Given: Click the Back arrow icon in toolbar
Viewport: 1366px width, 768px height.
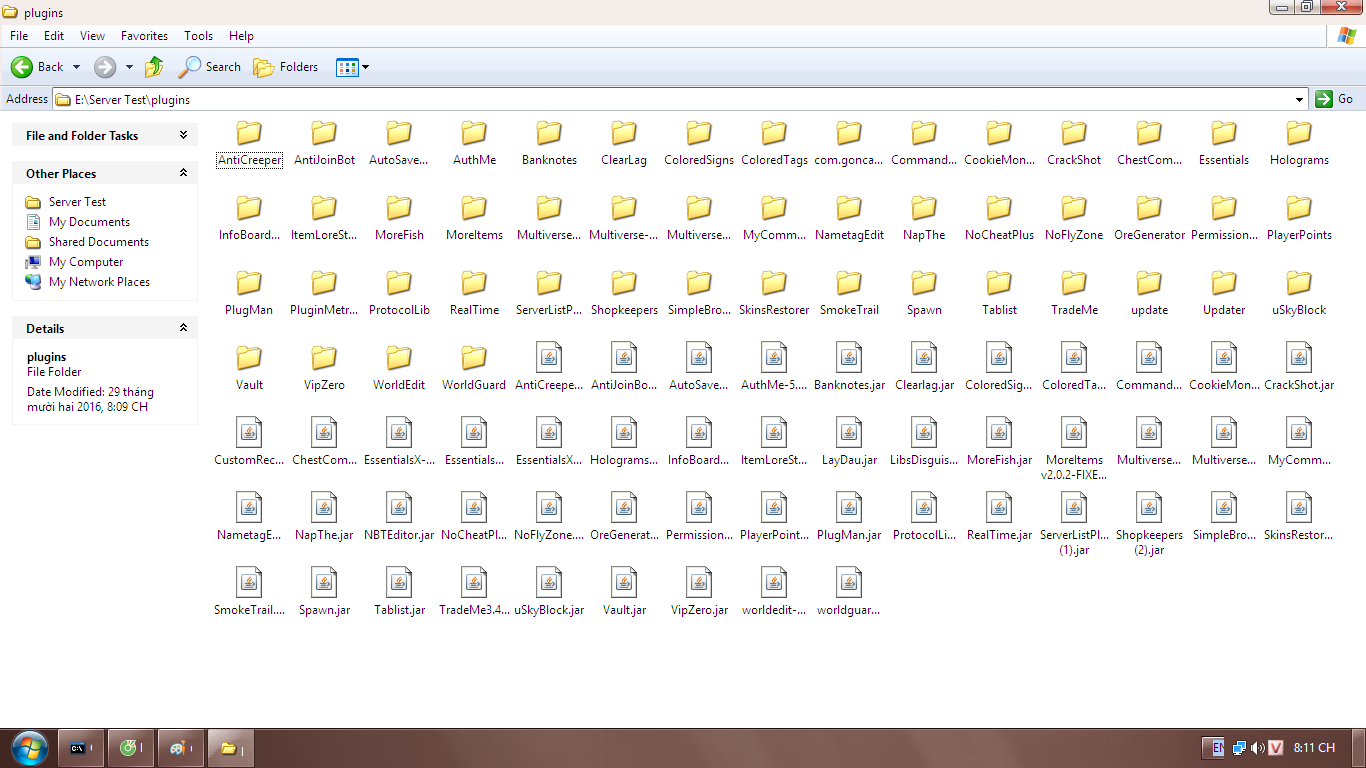Looking at the screenshot, I should point(22,67).
